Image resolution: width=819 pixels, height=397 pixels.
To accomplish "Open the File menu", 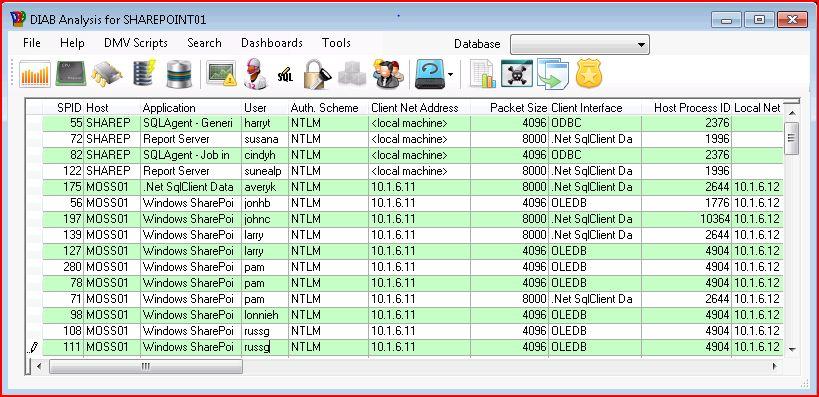I will [32, 43].
